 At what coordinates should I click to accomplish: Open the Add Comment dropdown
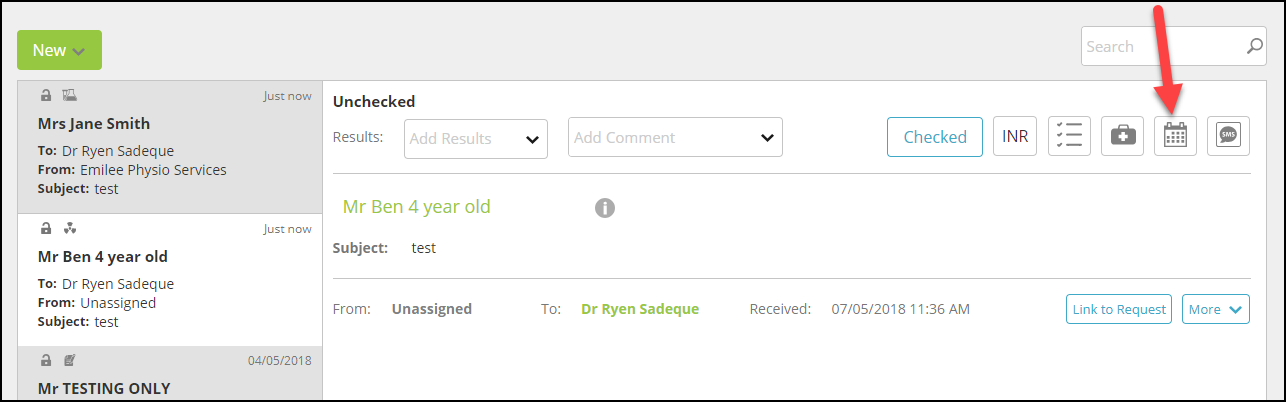[x=675, y=138]
